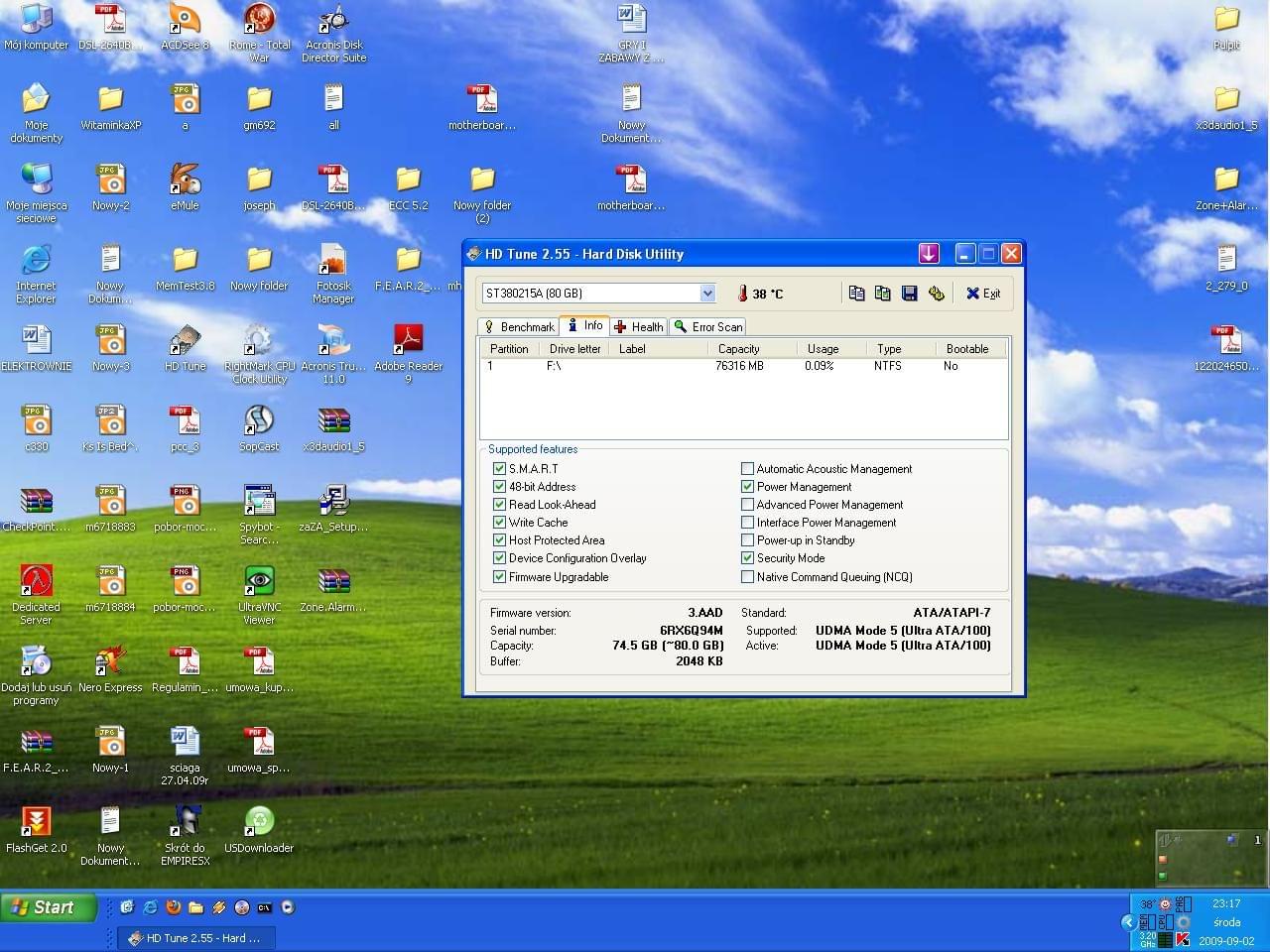The image size is (1270, 952).
Task: Open the Pulpit folder on desktop
Action: click(1227, 28)
